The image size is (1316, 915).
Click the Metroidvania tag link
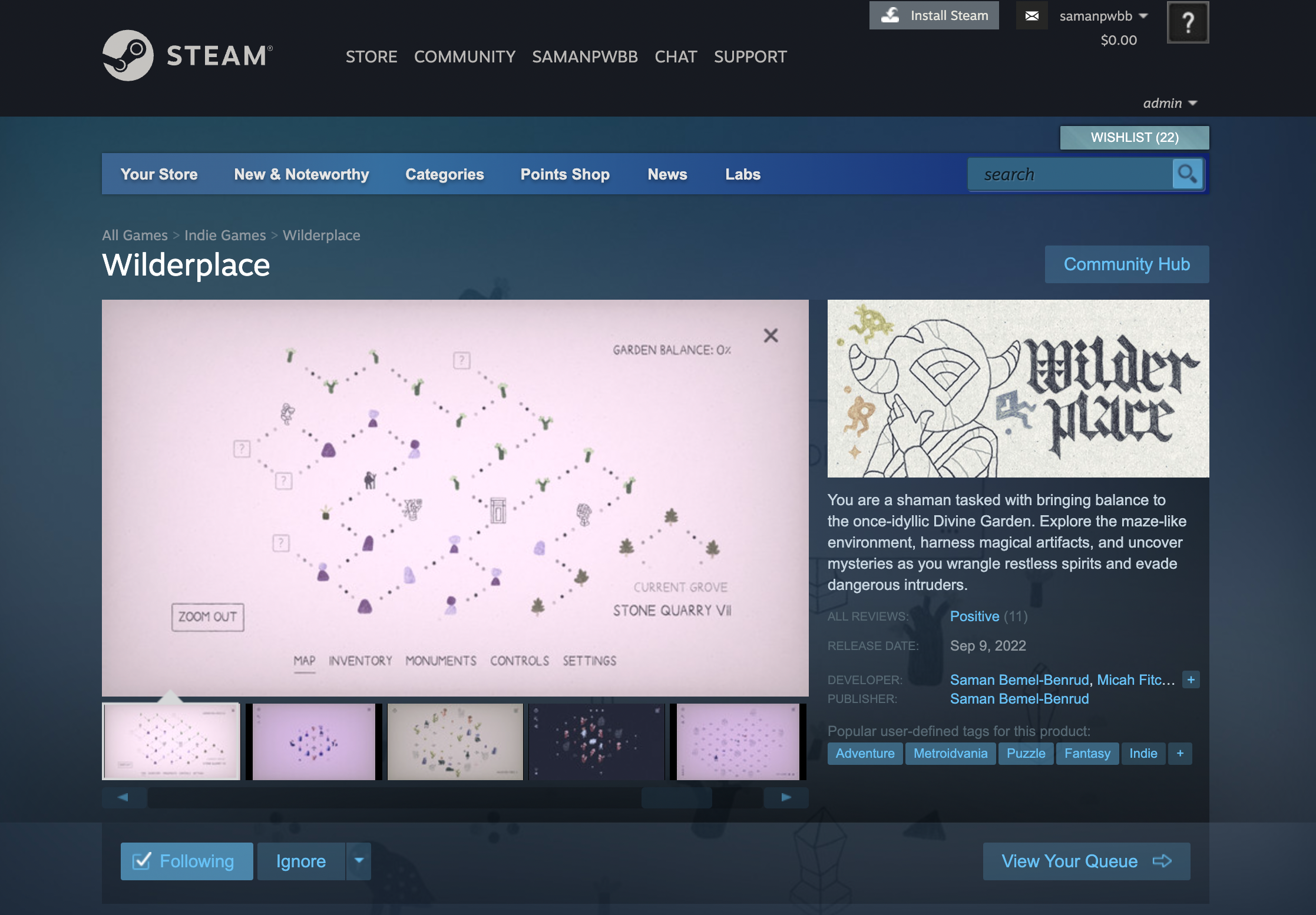click(x=950, y=754)
